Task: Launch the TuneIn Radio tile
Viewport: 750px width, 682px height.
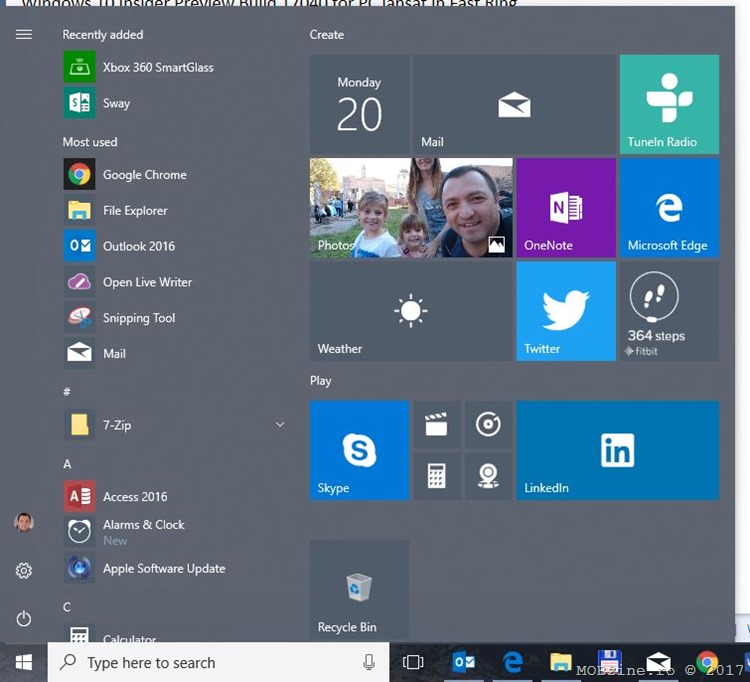Action: click(669, 104)
